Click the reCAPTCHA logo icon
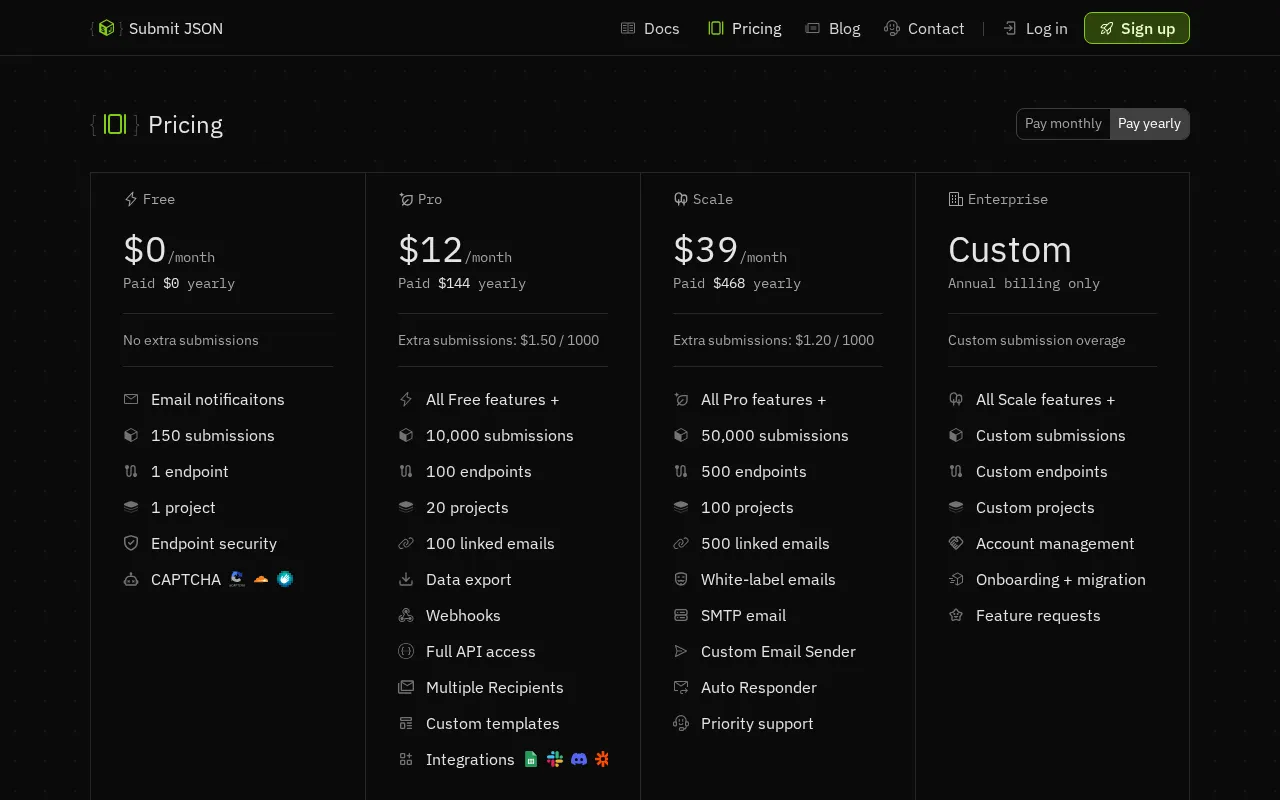The height and width of the screenshot is (800, 1280). coord(237,578)
